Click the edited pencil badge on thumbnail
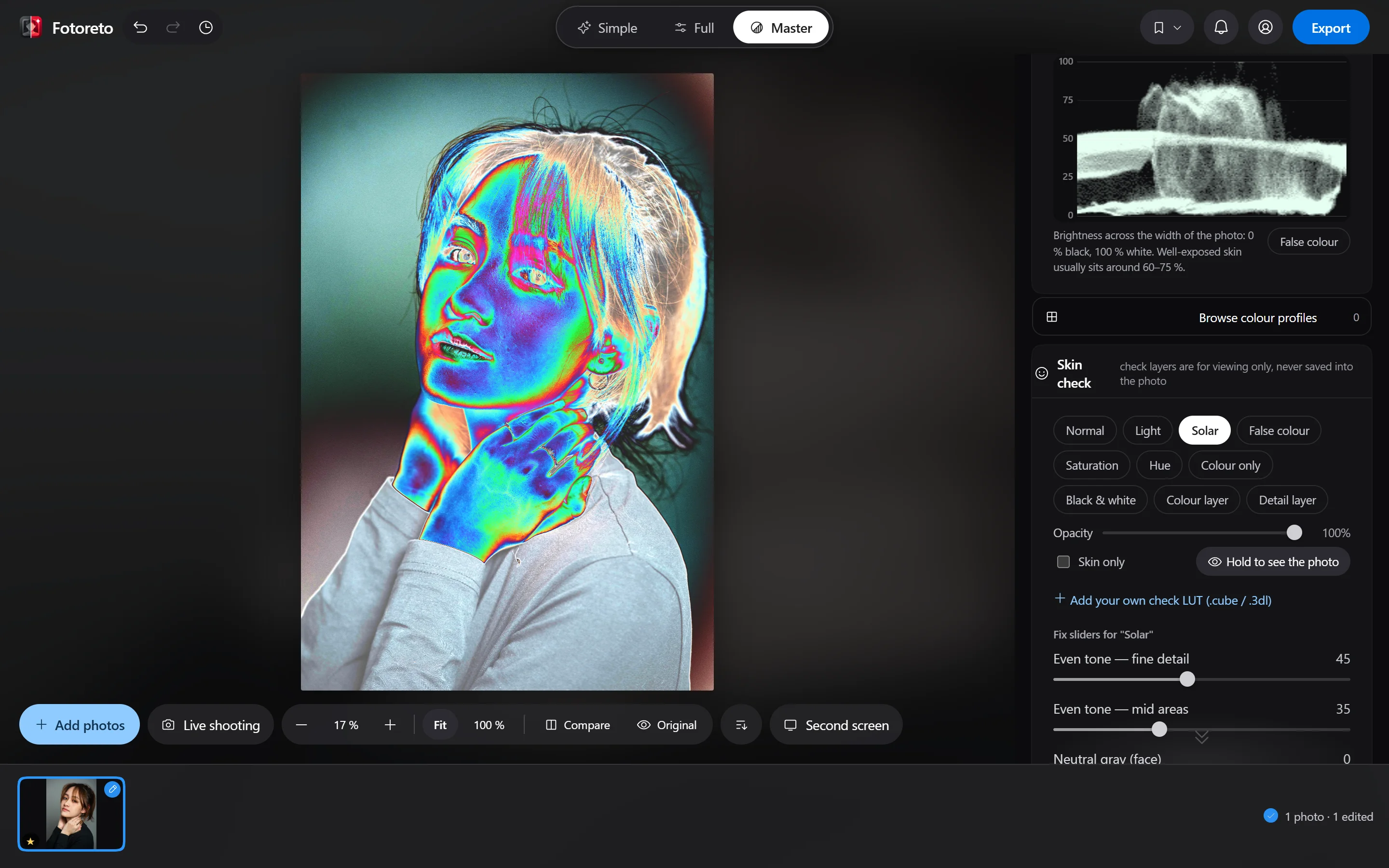 click(112, 789)
